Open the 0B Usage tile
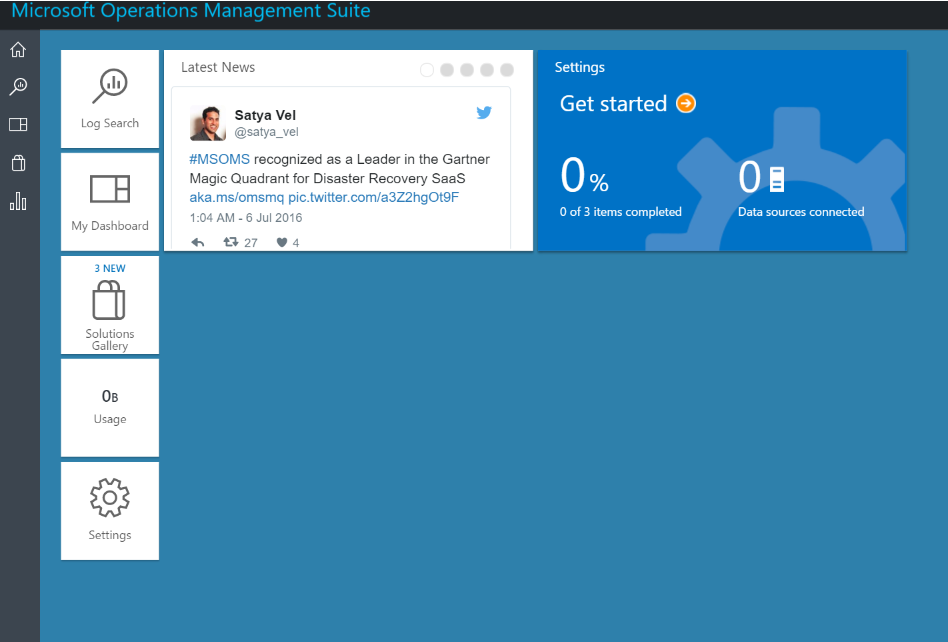The height and width of the screenshot is (642, 948). click(x=110, y=408)
